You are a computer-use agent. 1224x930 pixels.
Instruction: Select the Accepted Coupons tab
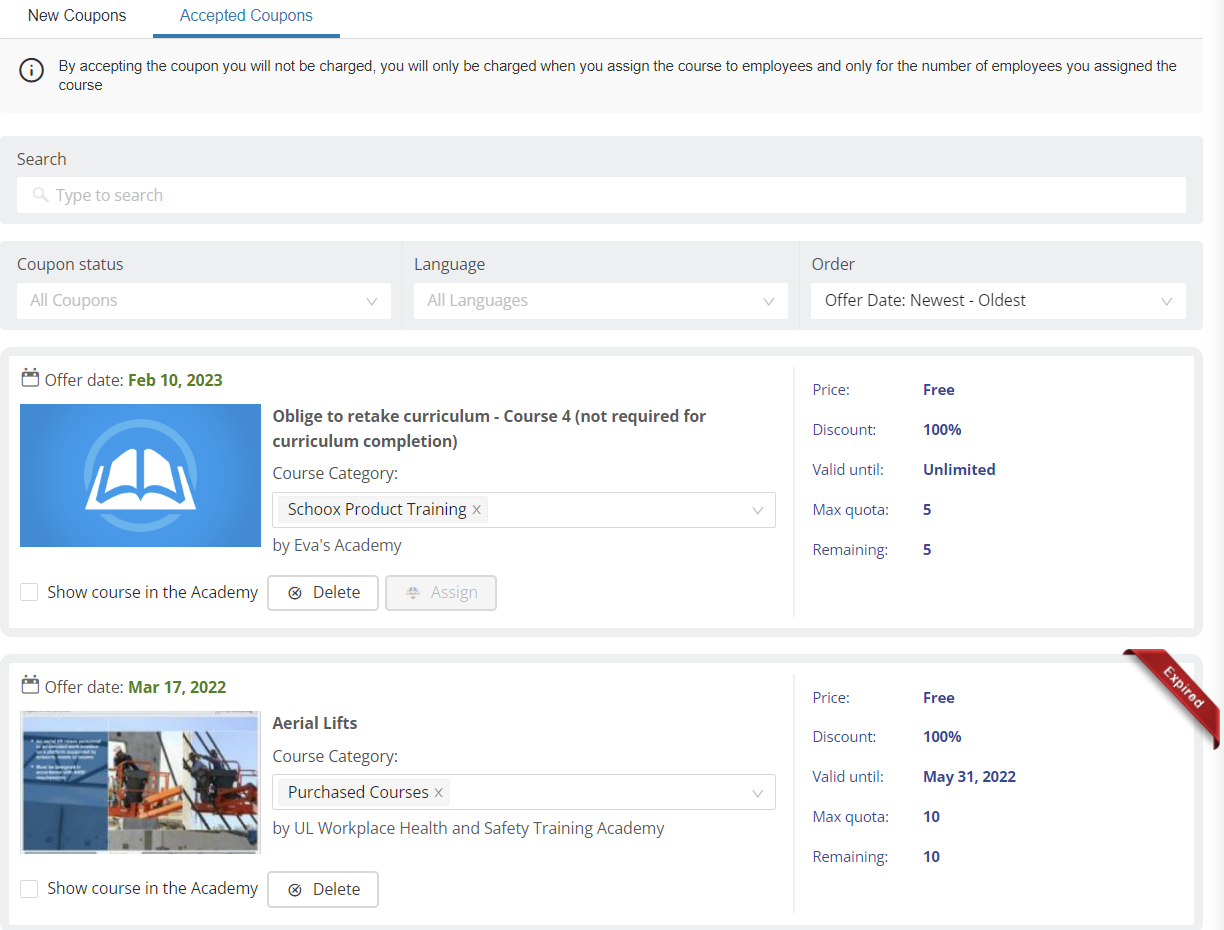[246, 16]
